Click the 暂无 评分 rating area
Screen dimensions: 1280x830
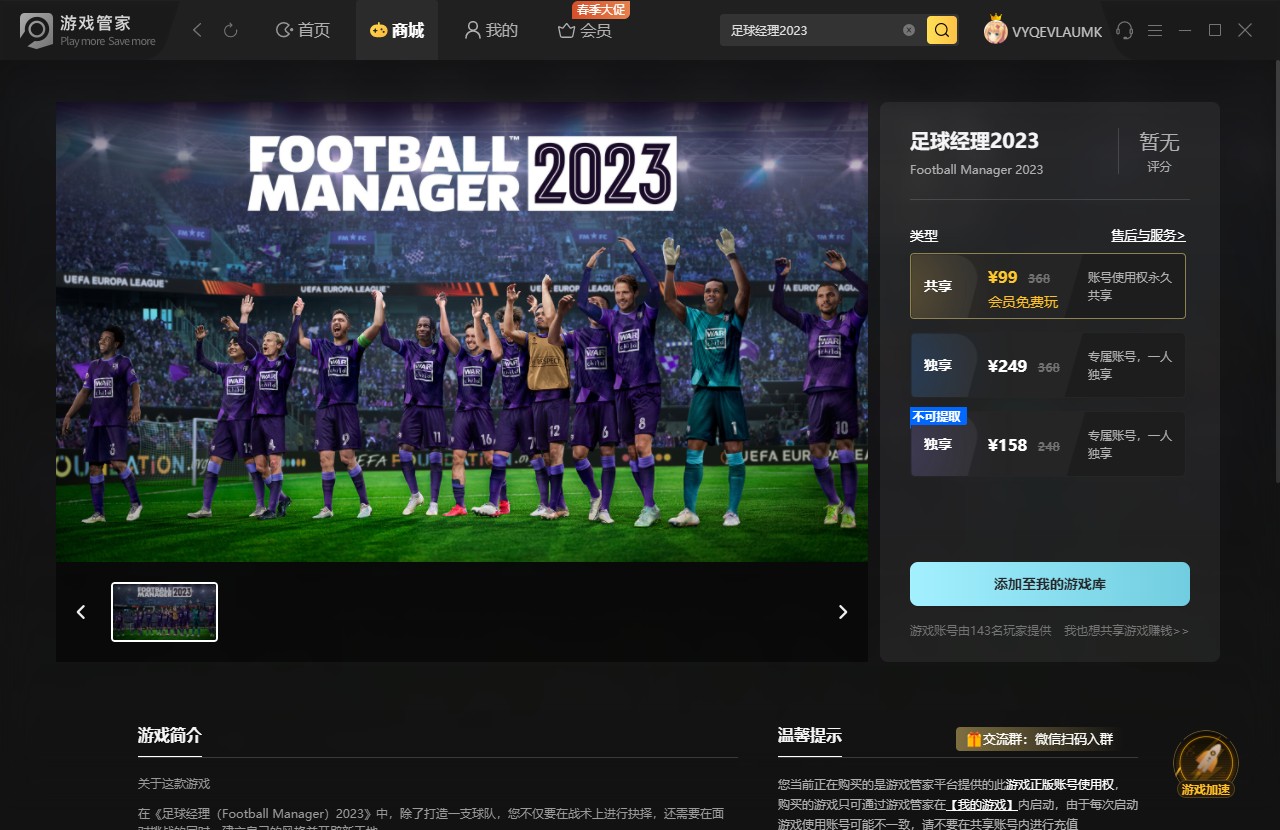click(x=1159, y=152)
